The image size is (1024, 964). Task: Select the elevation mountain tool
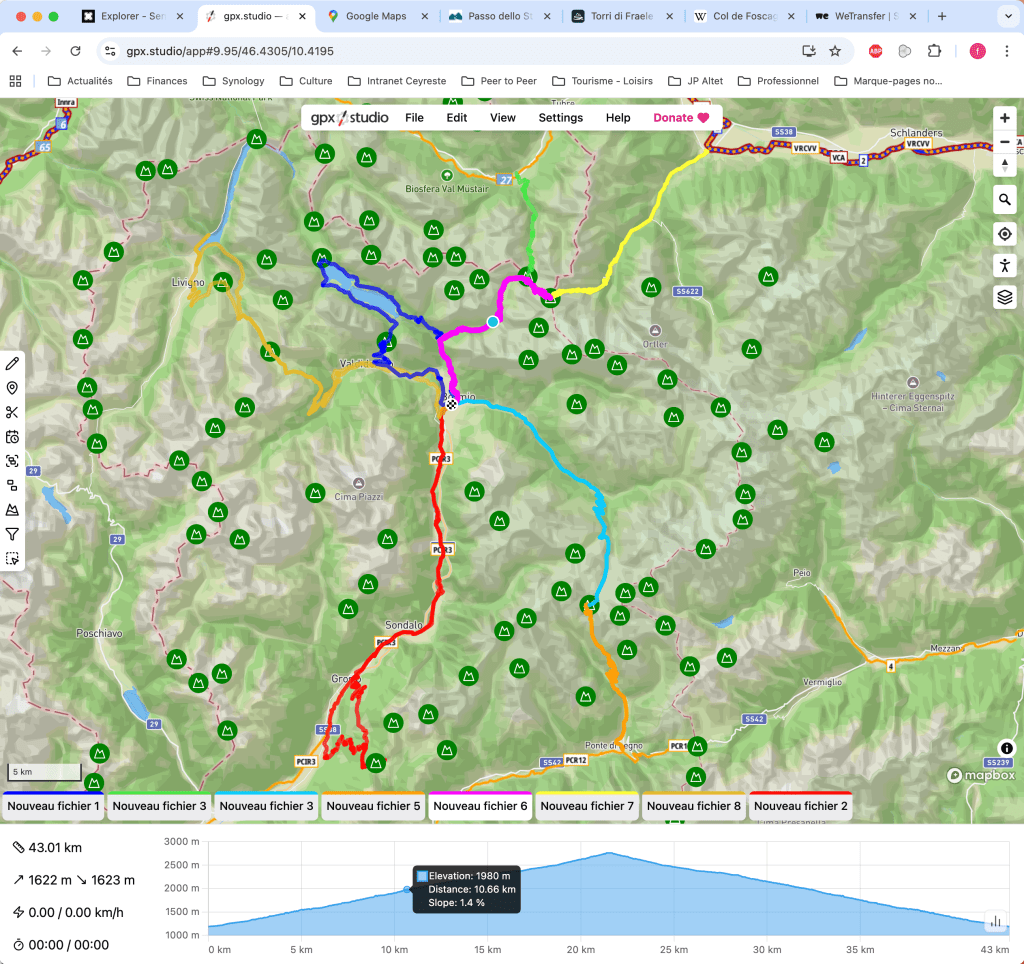pos(13,510)
